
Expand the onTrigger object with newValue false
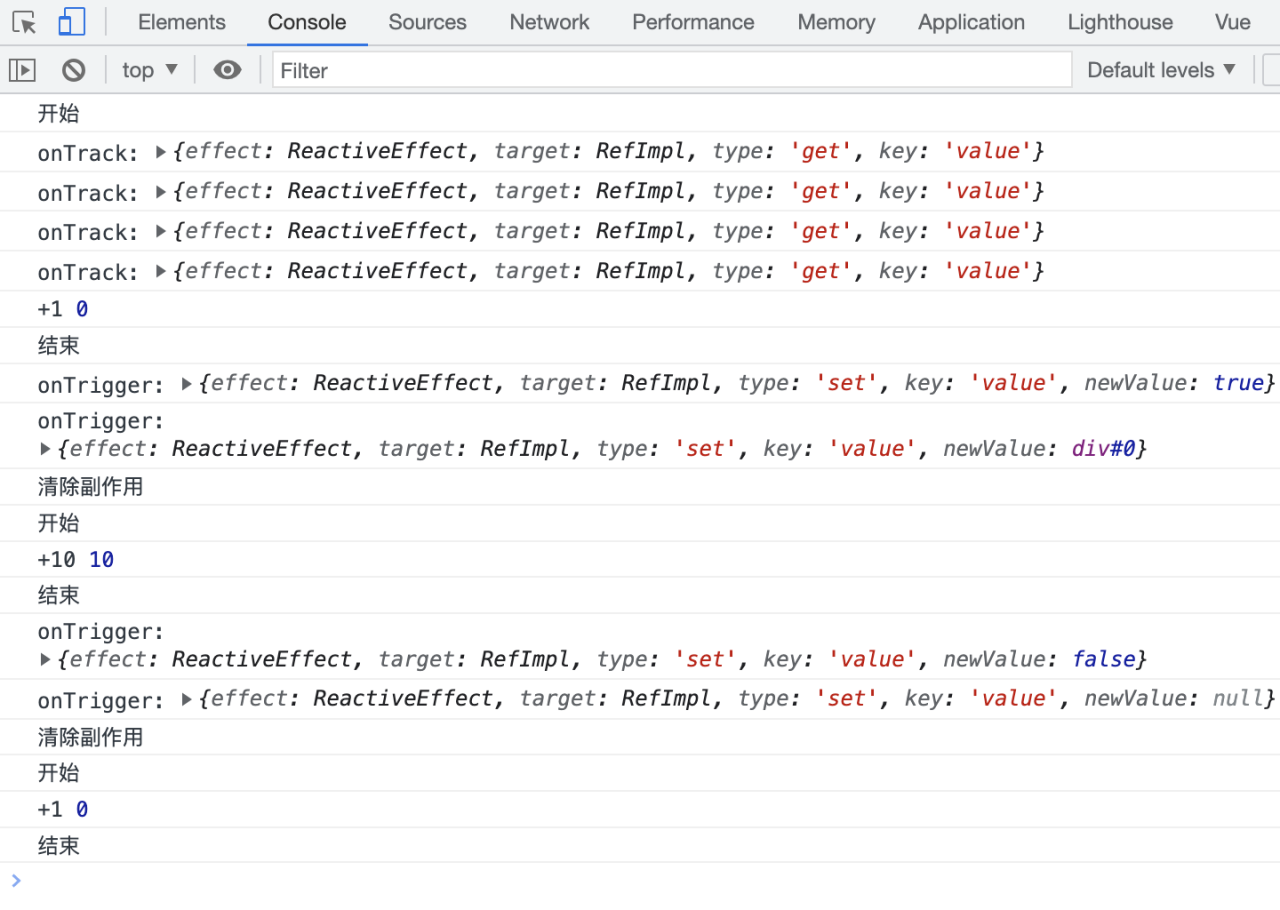[x=45, y=659]
